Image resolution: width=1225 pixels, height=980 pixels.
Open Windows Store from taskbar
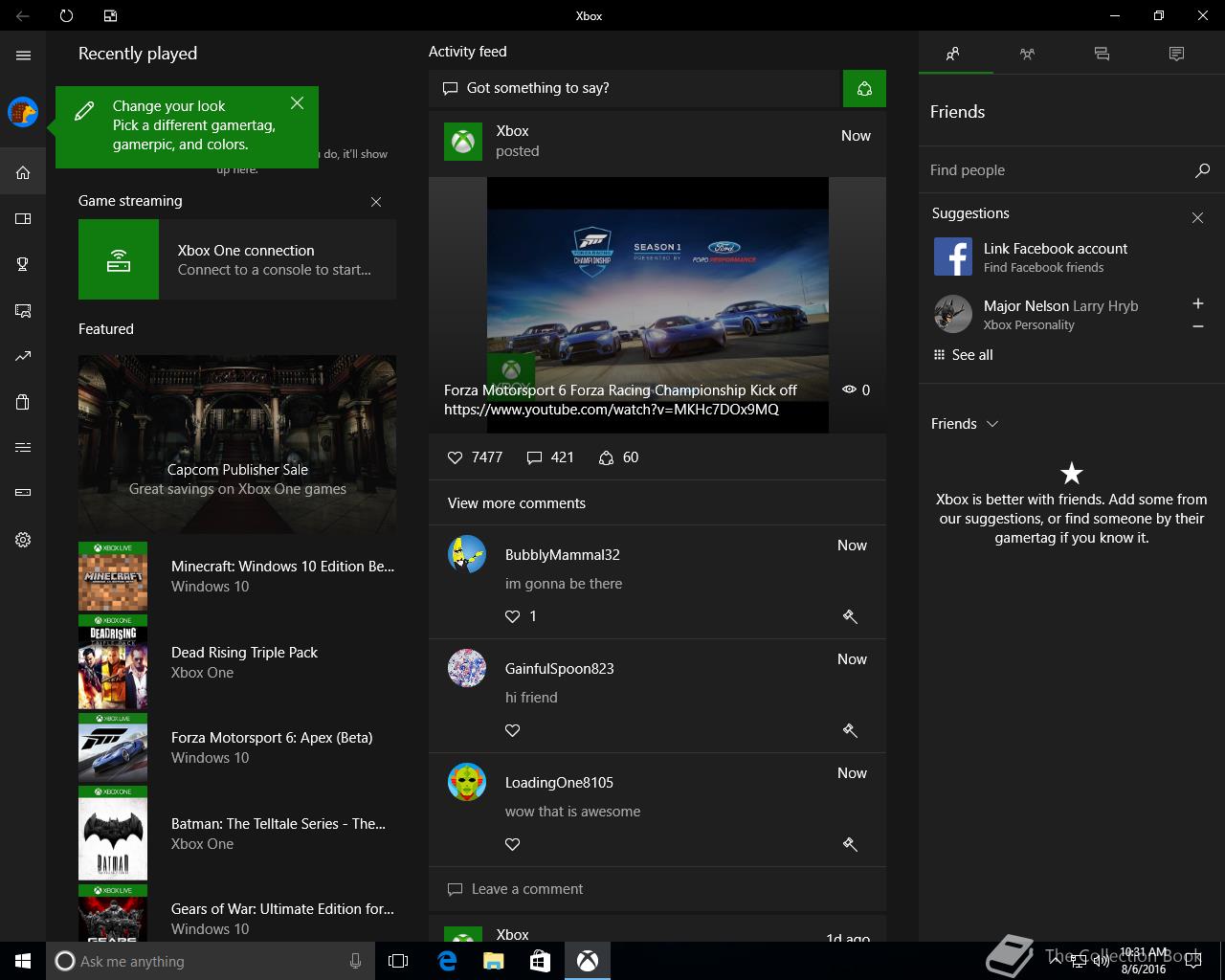[x=540, y=961]
